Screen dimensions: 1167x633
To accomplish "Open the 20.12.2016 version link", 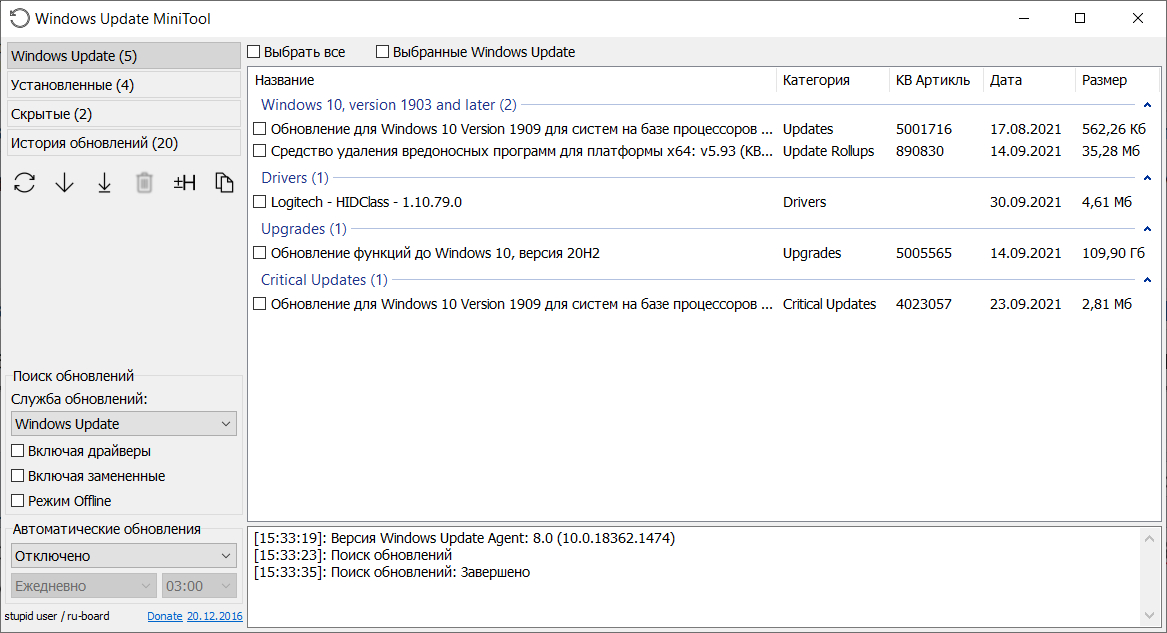I will pyautogui.click(x=214, y=616).
